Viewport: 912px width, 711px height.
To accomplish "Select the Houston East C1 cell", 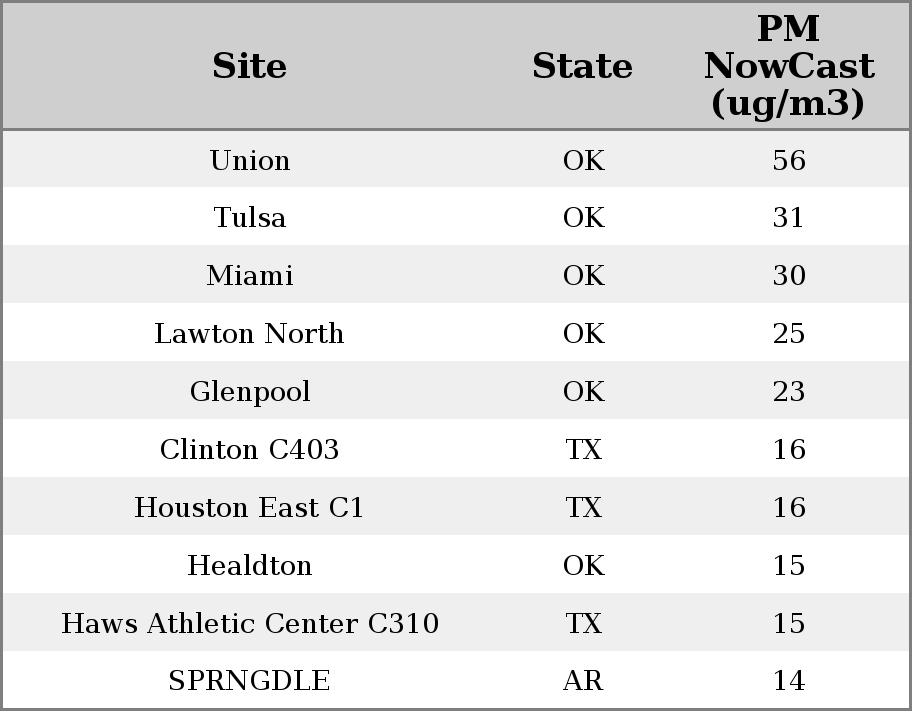I will (x=250, y=507).
